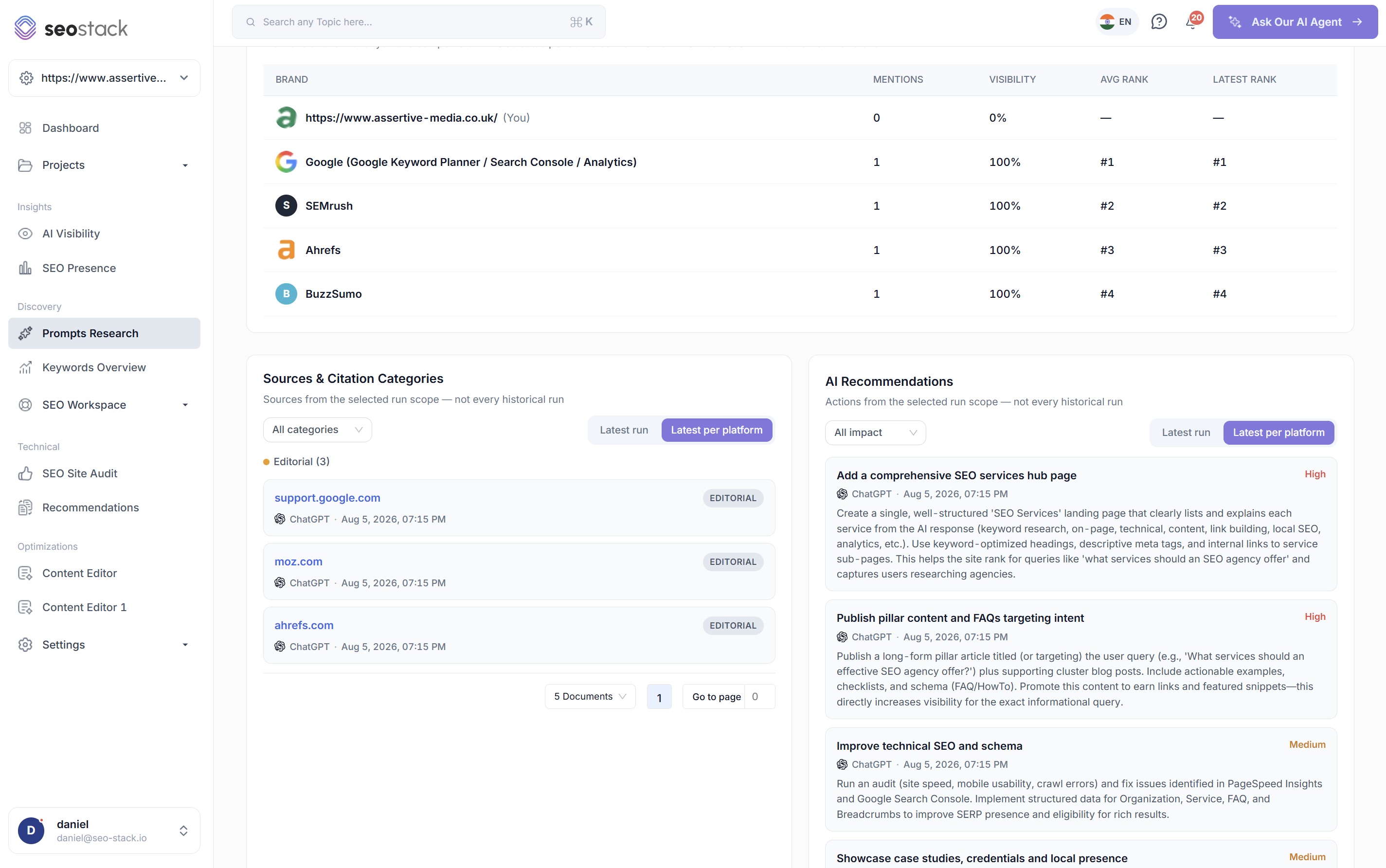Click the Editorial (3) category label

coord(301,462)
